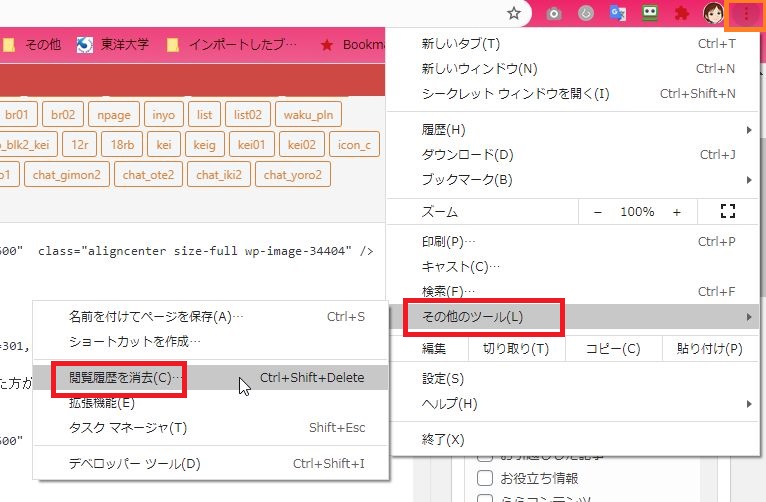Click the list02 tag button

click(248, 115)
